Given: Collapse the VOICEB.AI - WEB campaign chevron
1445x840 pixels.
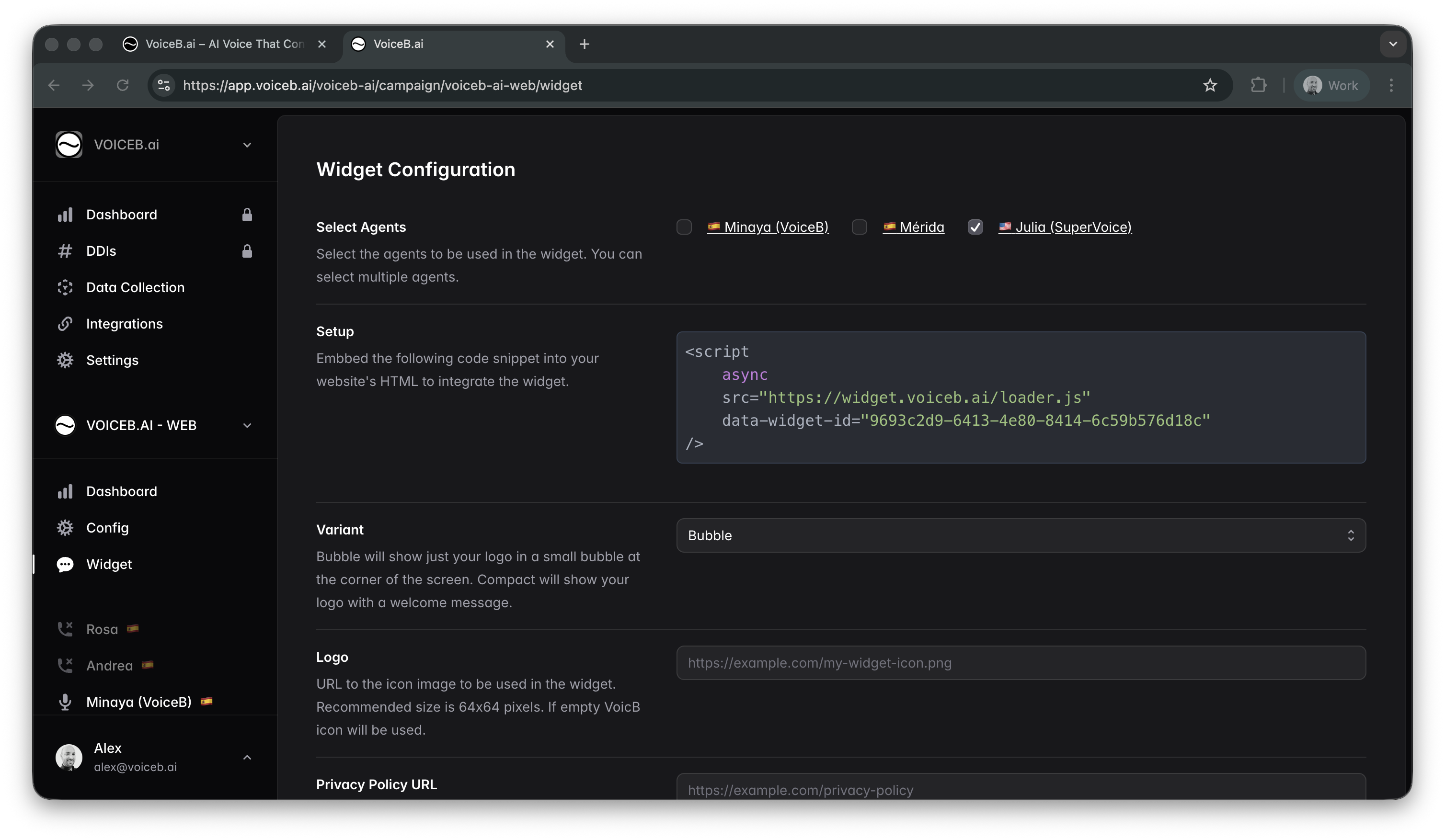Looking at the screenshot, I should 247,425.
